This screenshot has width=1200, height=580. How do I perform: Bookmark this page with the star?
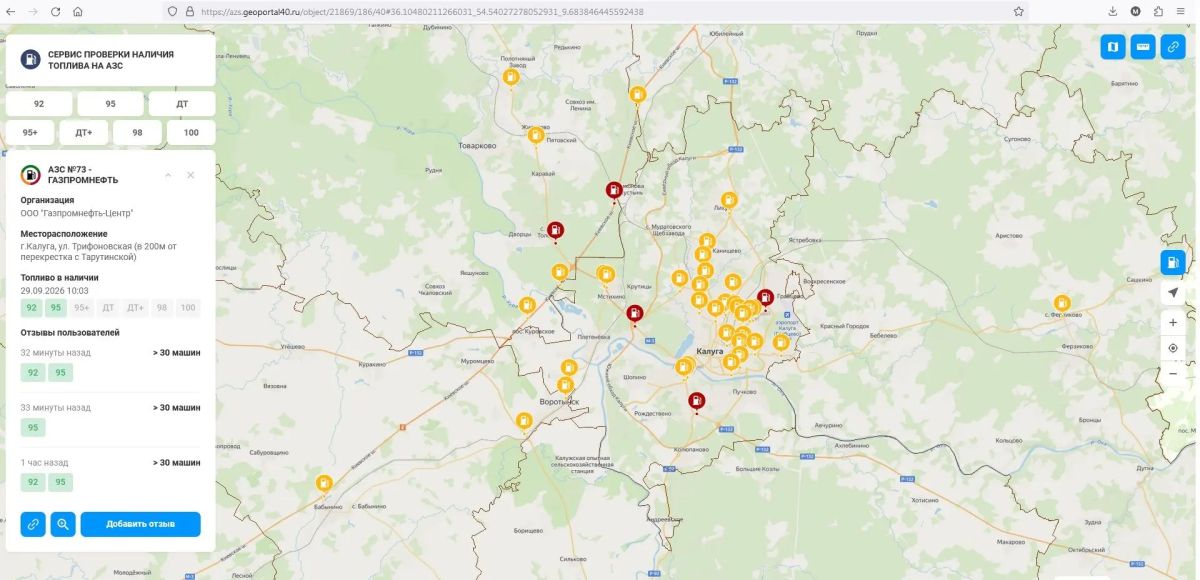tap(1018, 11)
